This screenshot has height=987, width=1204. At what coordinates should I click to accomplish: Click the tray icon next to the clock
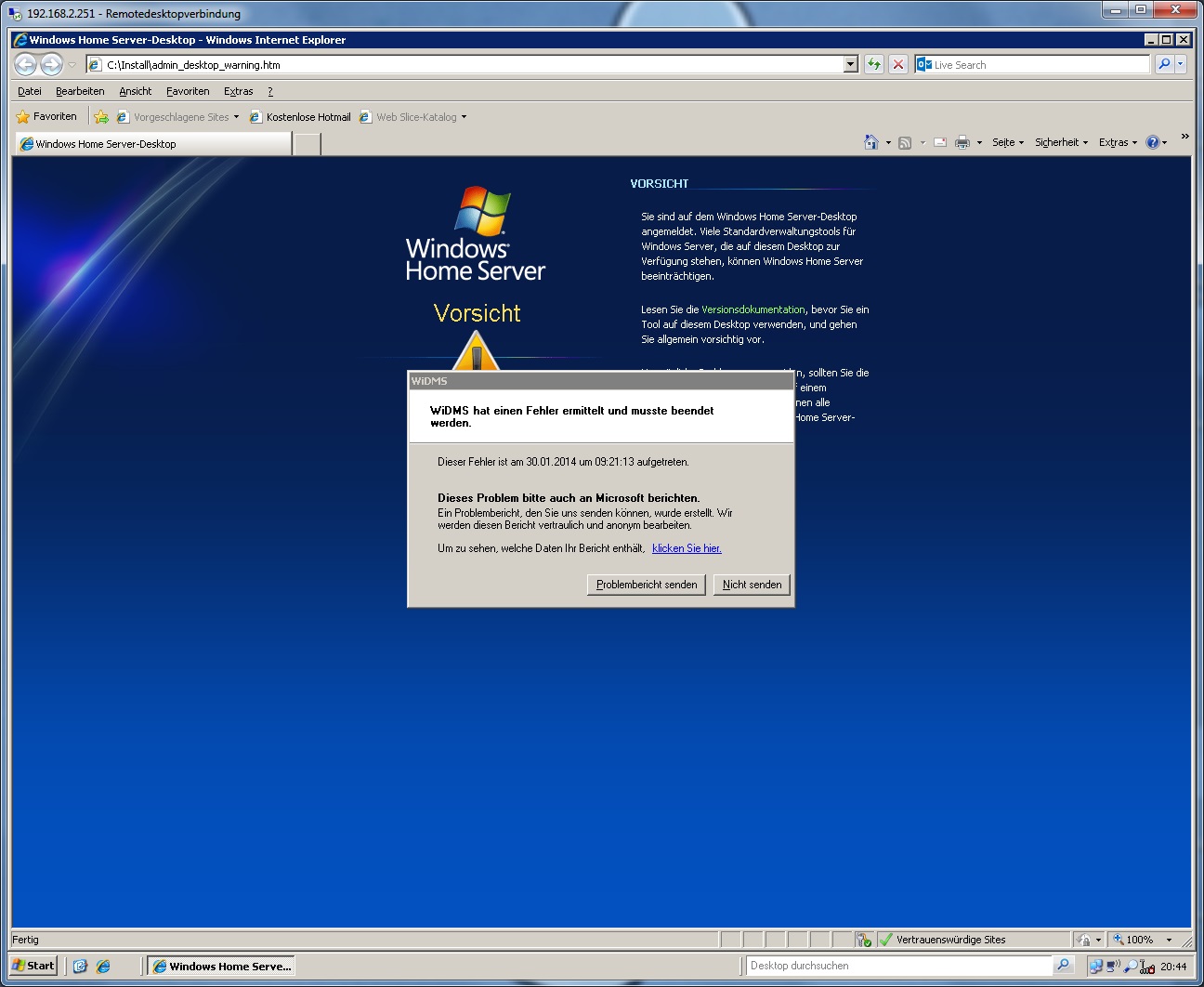click(x=1147, y=967)
